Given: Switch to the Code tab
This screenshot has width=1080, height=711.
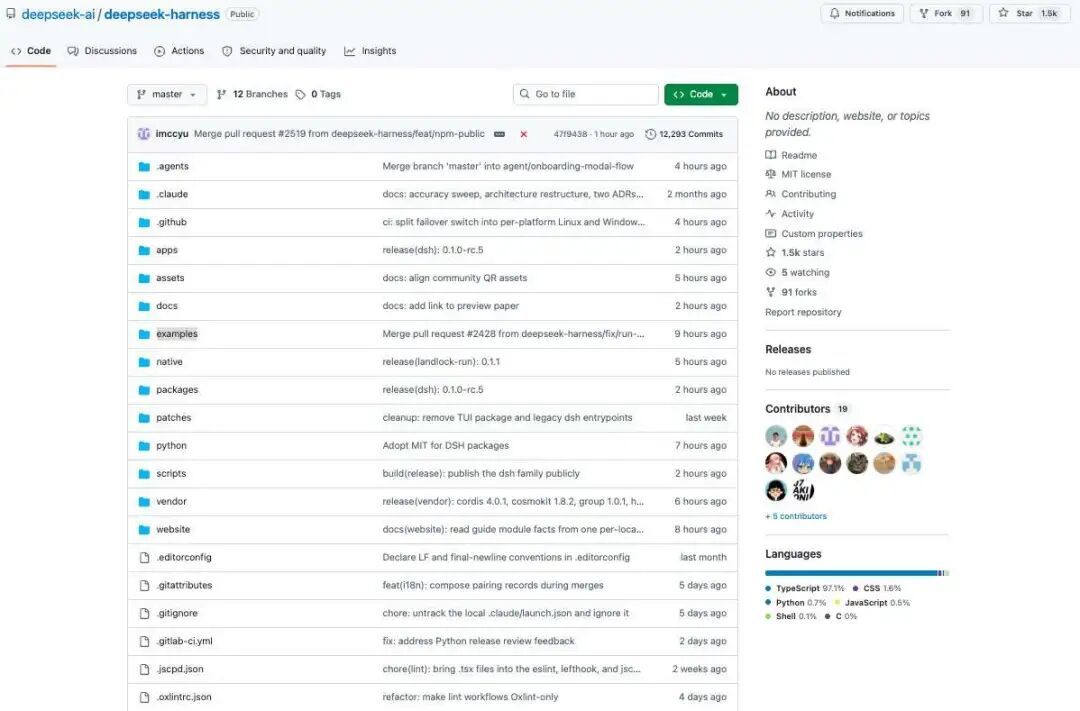Looking at the screenshot, I should click(31, 51).
